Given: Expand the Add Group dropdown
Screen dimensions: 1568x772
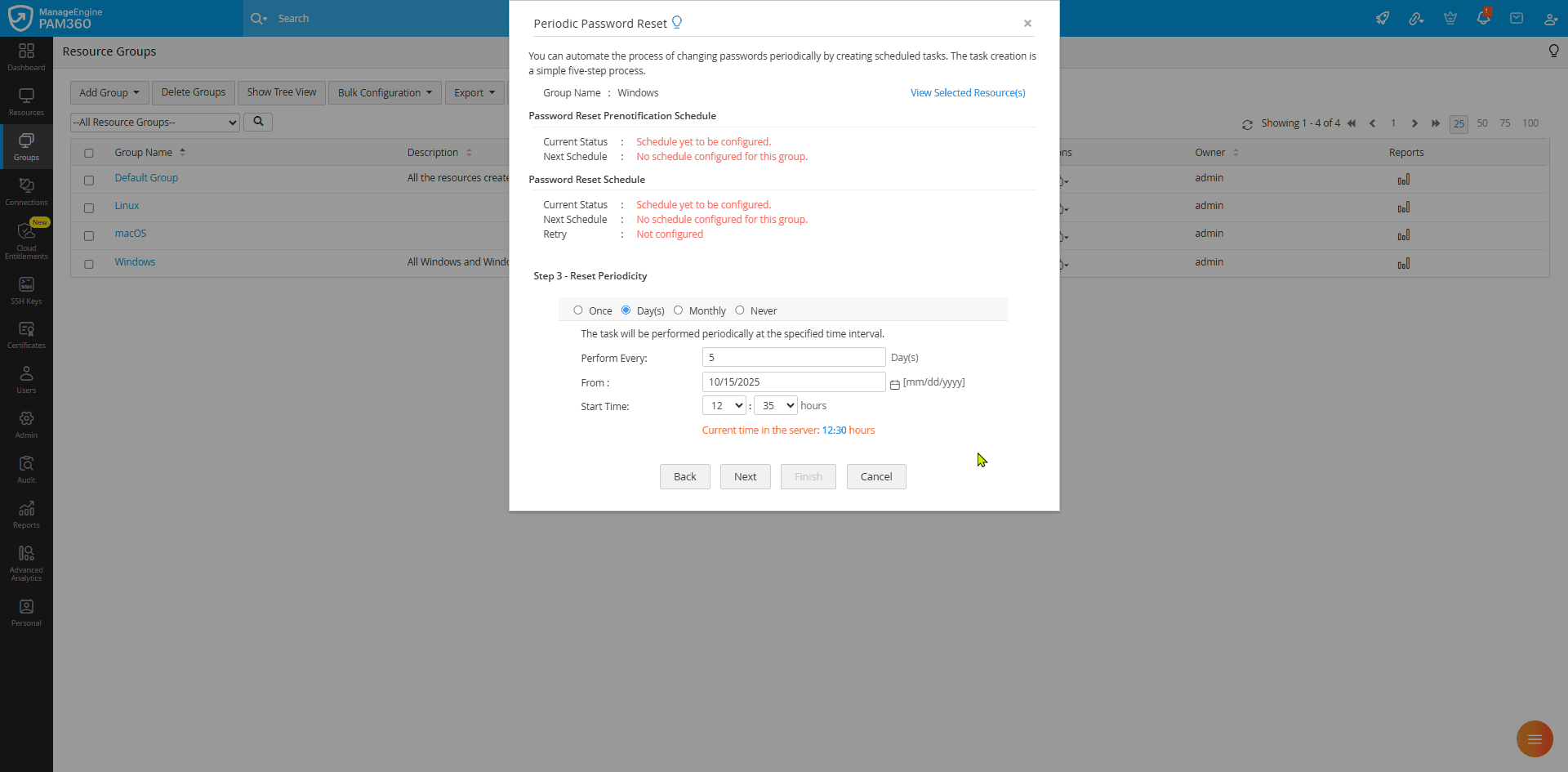Looking at the screenshot, I should click(x=109, y=92).
